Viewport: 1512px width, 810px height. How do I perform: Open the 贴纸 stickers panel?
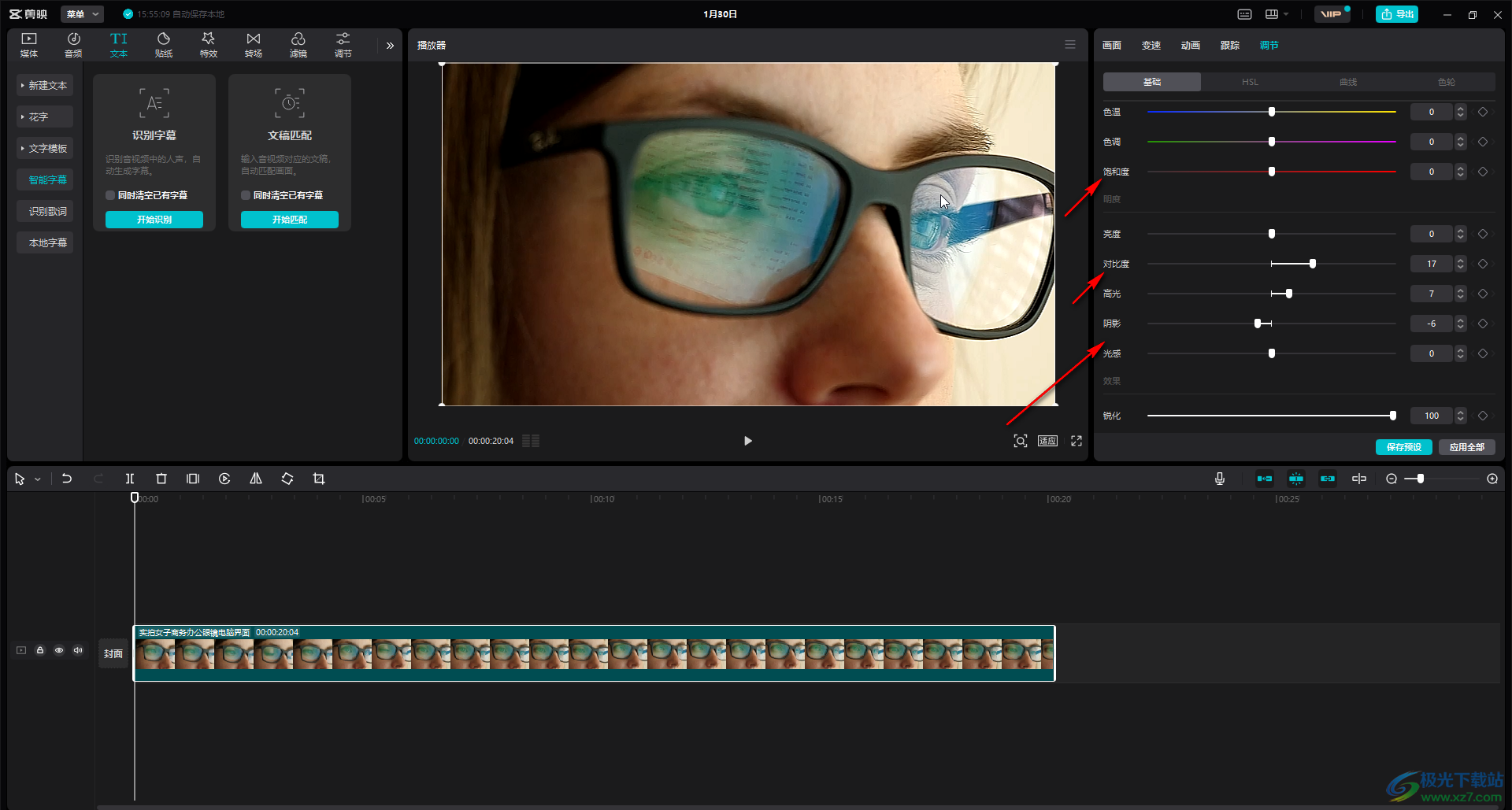164,45
